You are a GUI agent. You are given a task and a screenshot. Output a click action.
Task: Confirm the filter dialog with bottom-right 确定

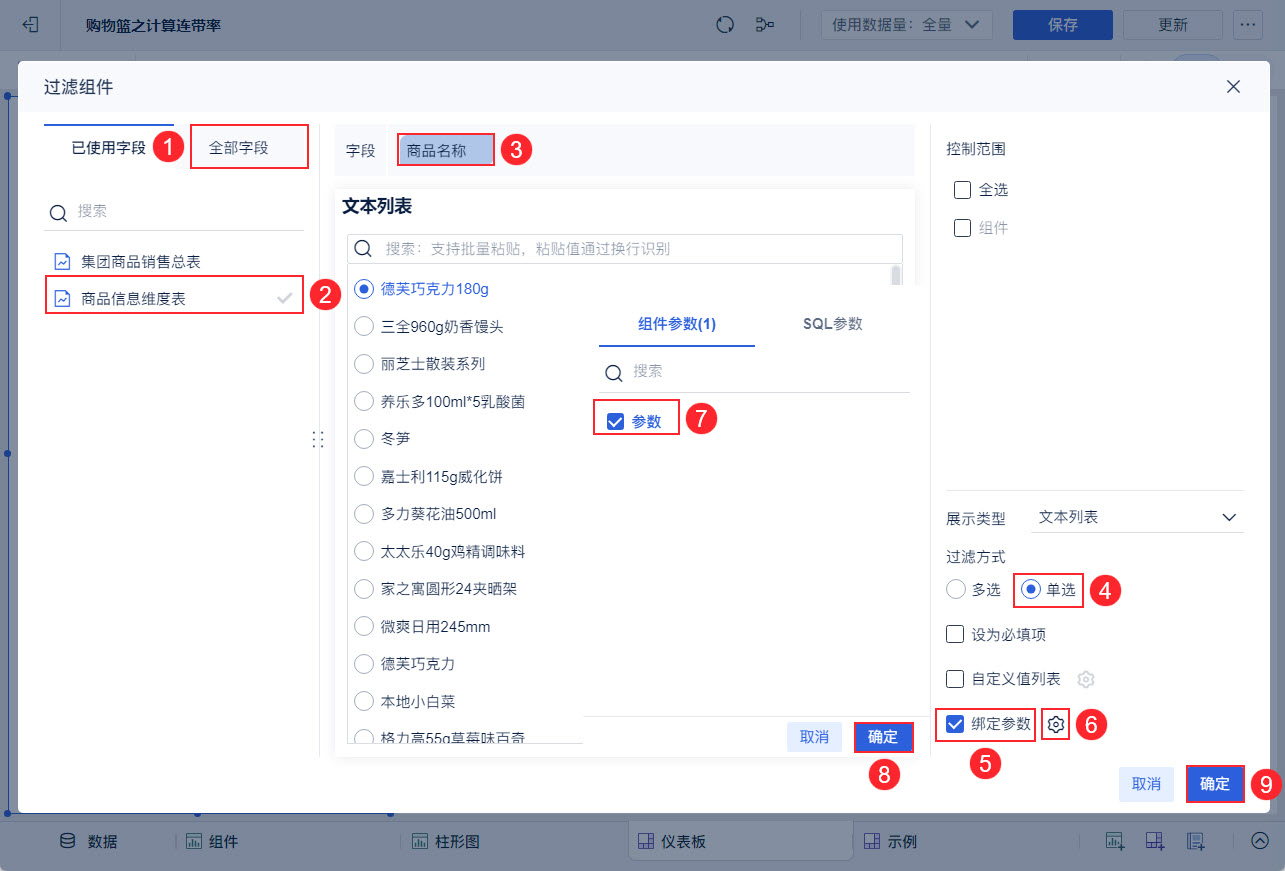pos(1215,784)
